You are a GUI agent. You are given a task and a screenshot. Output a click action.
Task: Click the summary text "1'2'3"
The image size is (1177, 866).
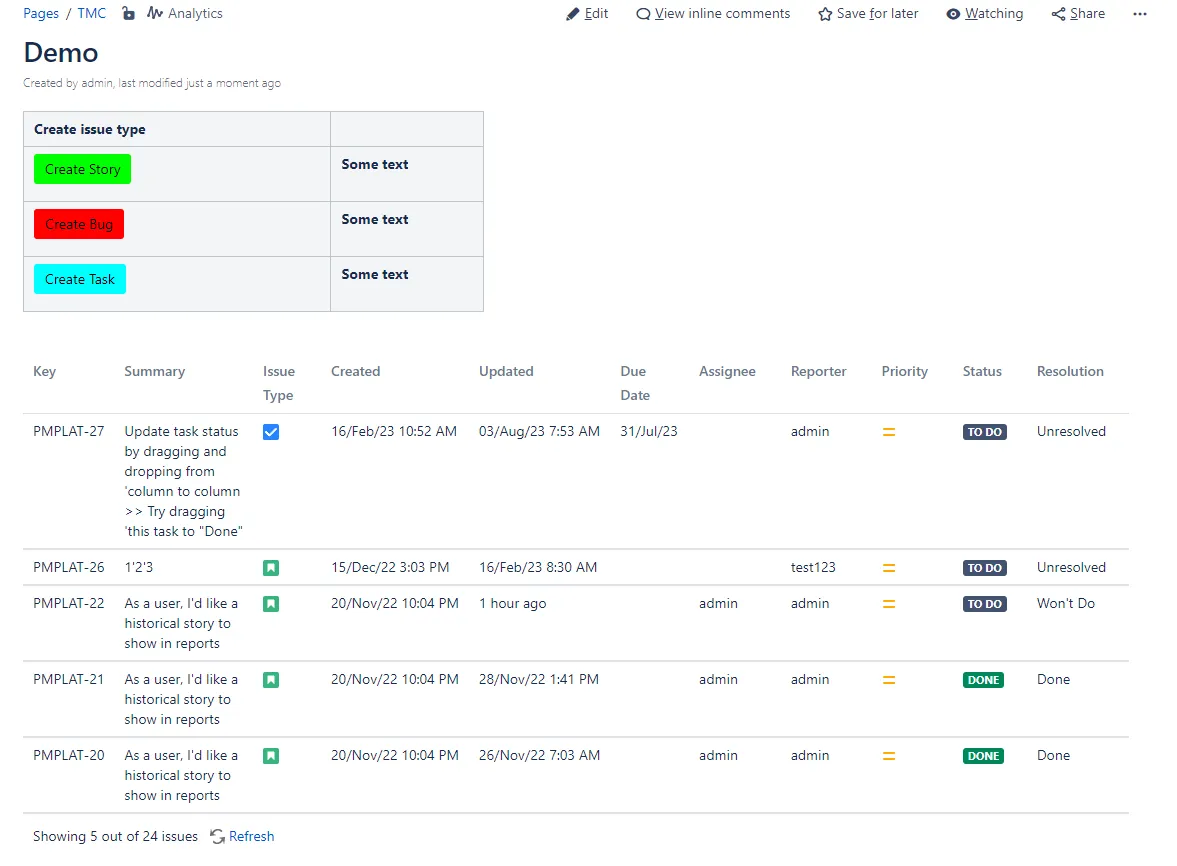click(x=138, y=567)
